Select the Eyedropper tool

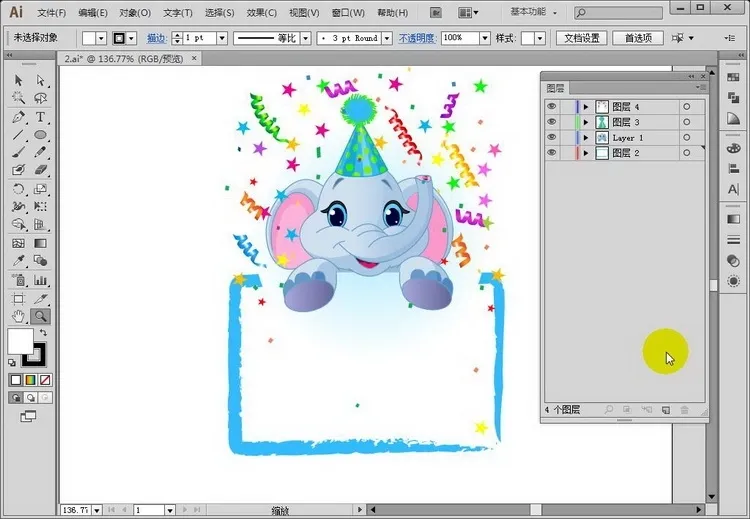(18, 261)
